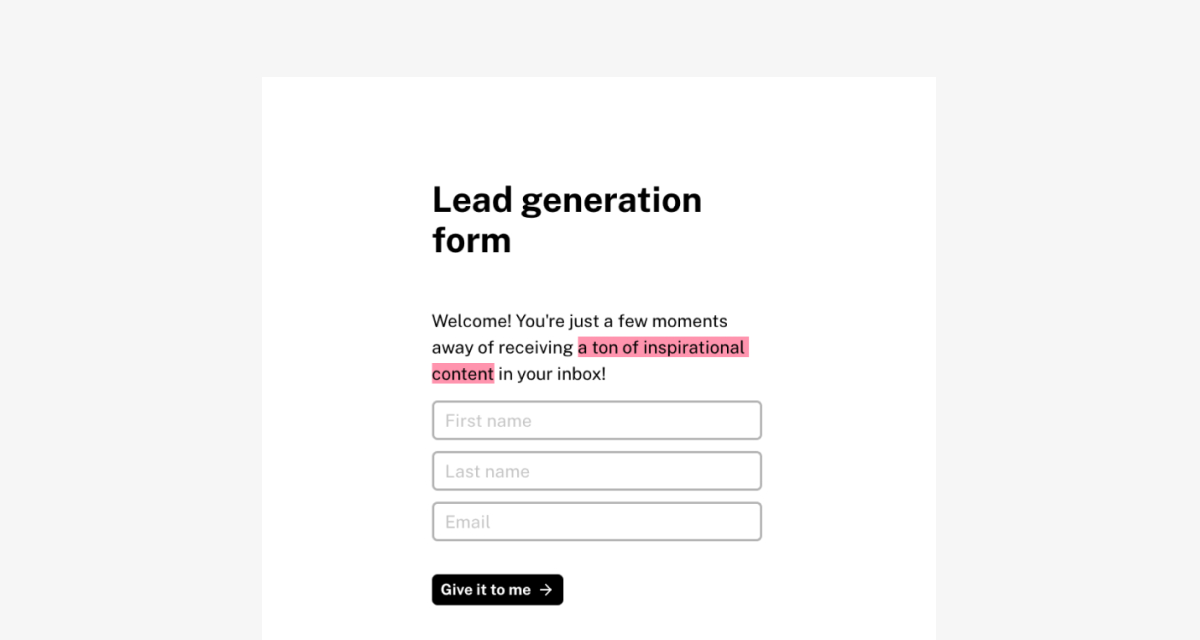Click 'Lead generation' on the heading's first line
1200x640 pixels.
567,200
